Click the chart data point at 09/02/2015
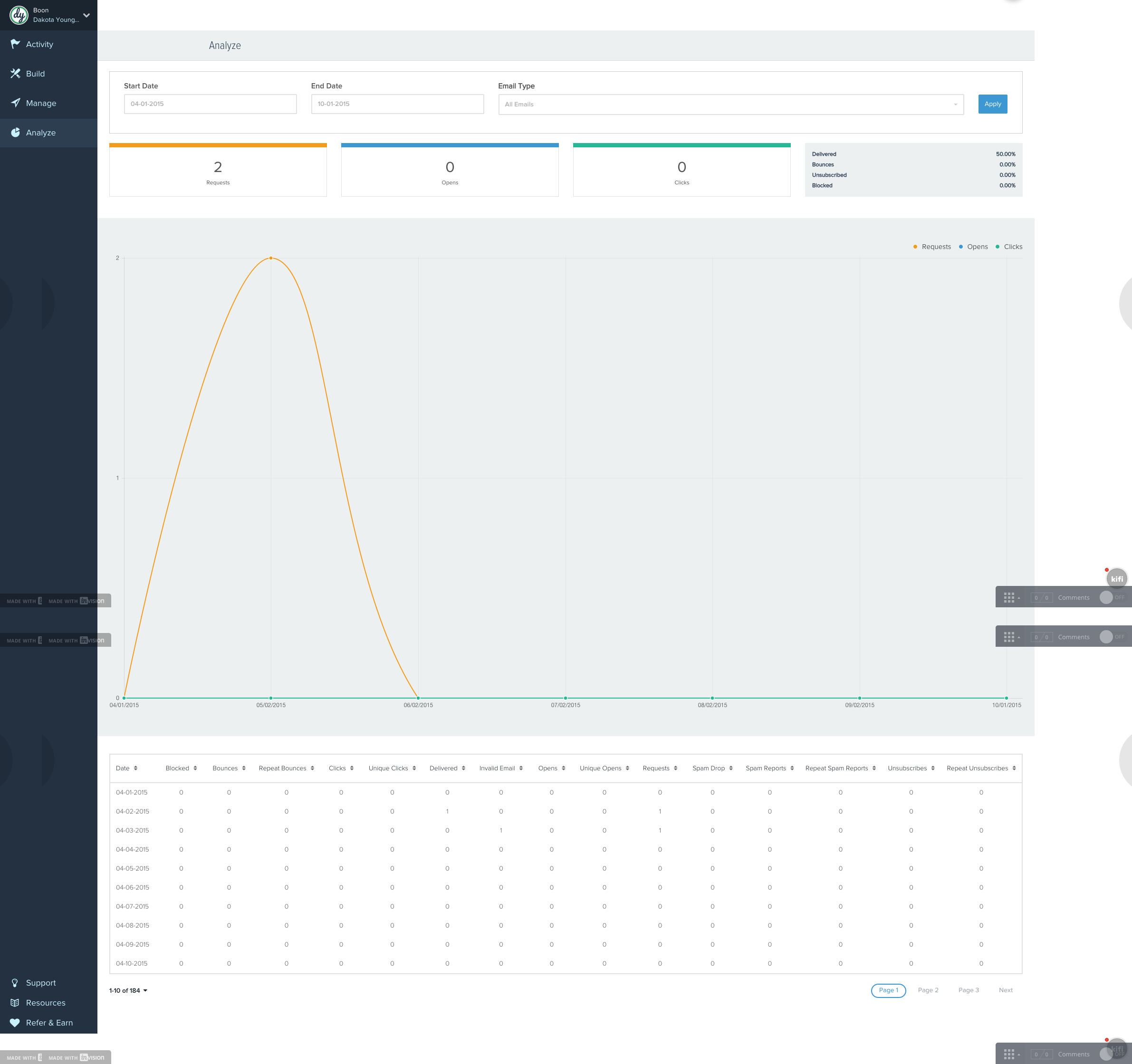 click(860, 698)
